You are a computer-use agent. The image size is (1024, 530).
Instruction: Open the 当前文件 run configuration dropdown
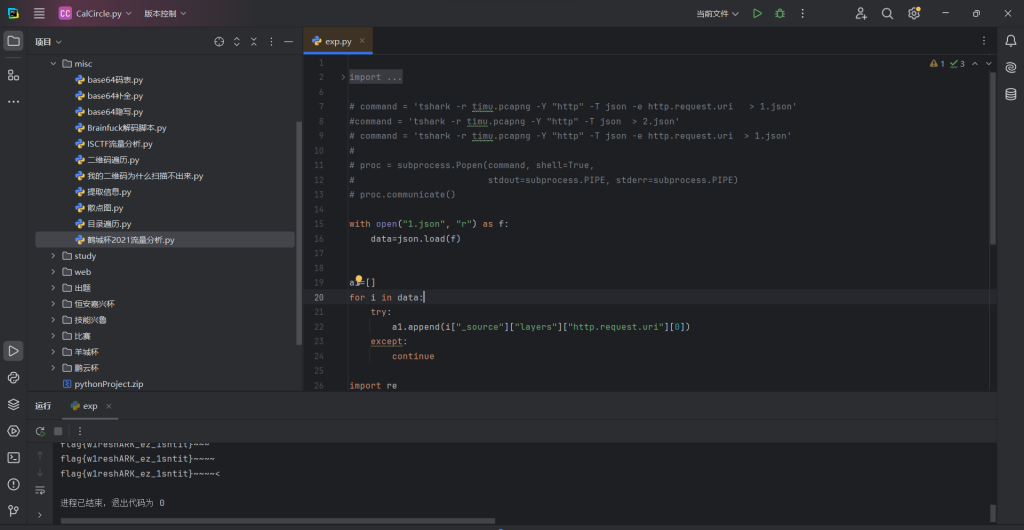(718, 14)
